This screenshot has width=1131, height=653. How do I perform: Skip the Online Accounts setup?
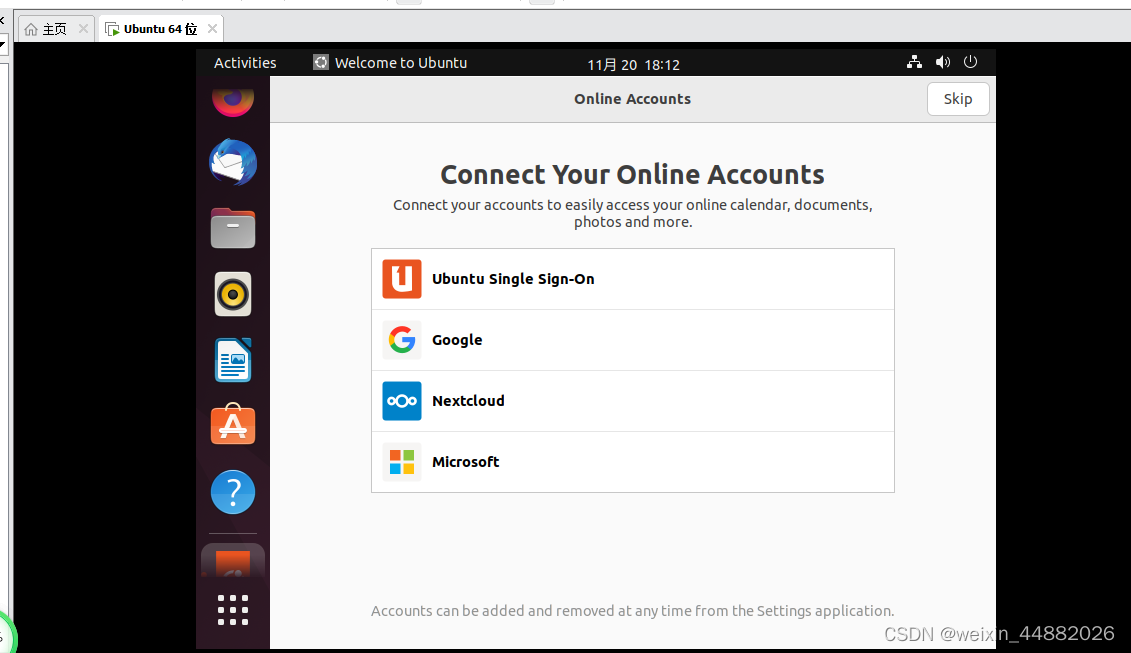958,99
